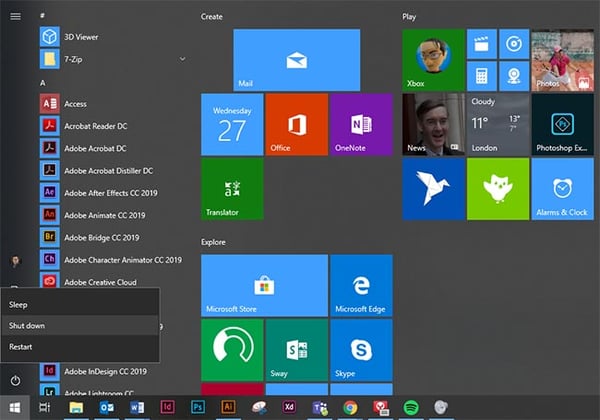Viewport: 600px width, 420px height.
Task: Open the Xbox tile
Action: [433, 60]
